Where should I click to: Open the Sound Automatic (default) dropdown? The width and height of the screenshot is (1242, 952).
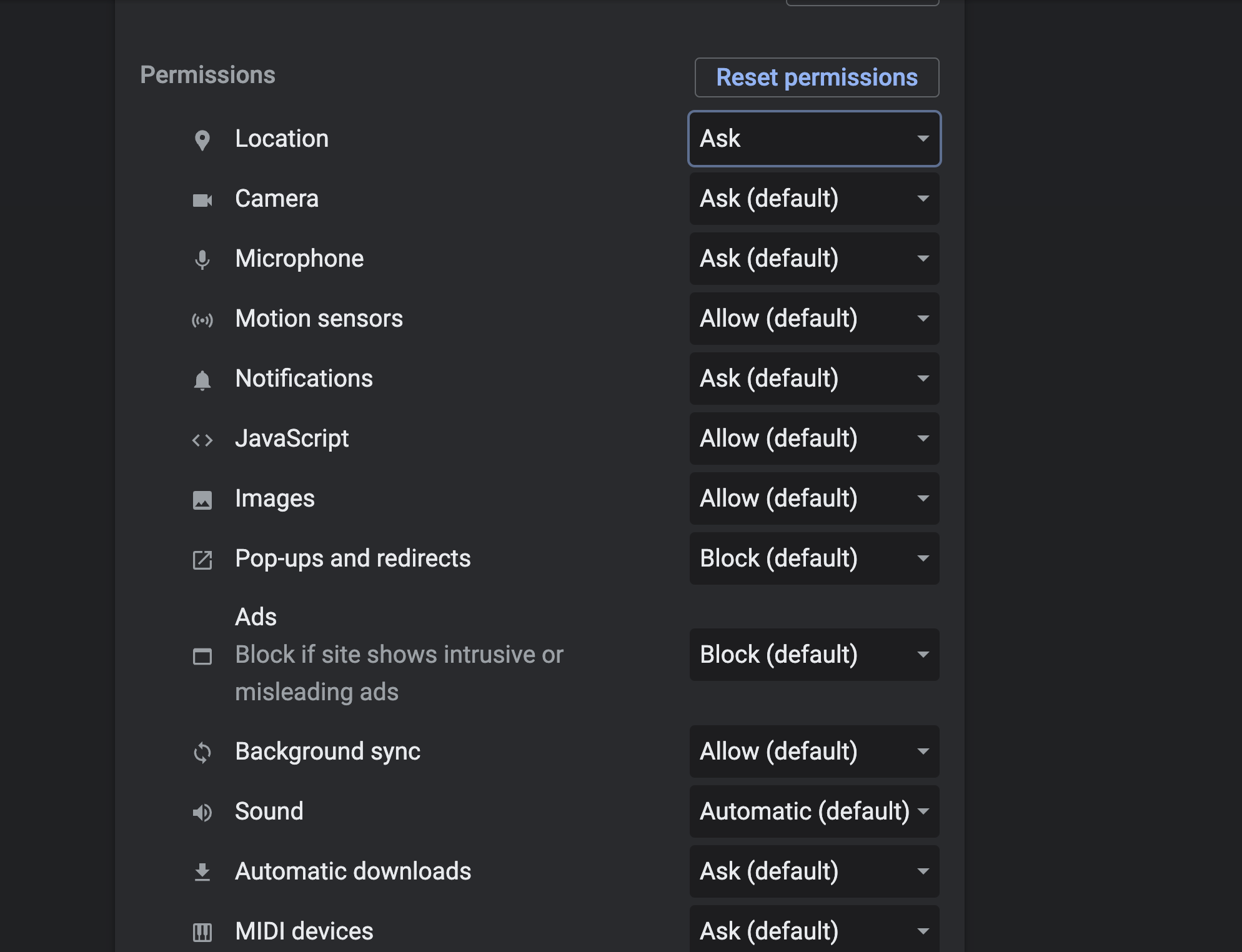point(813,811)
